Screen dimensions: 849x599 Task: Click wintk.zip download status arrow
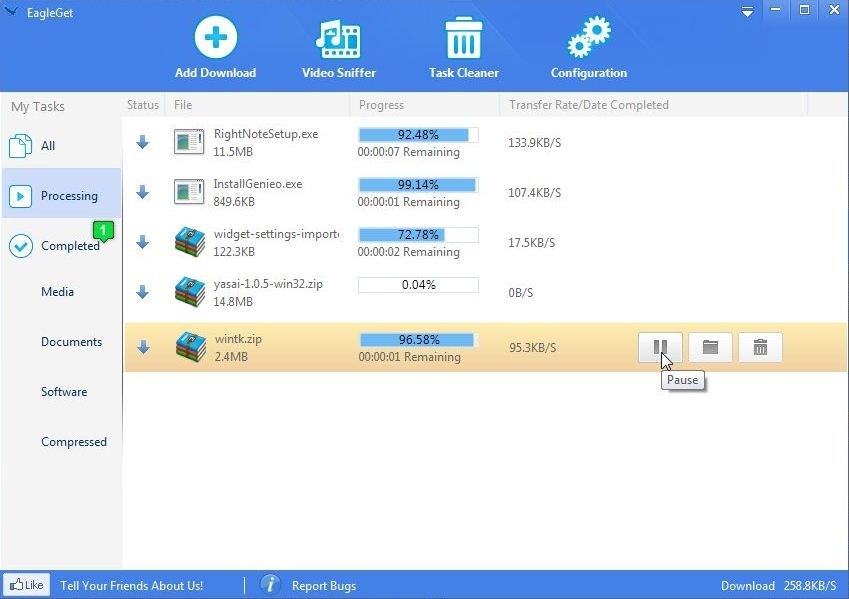coord(143,347)
